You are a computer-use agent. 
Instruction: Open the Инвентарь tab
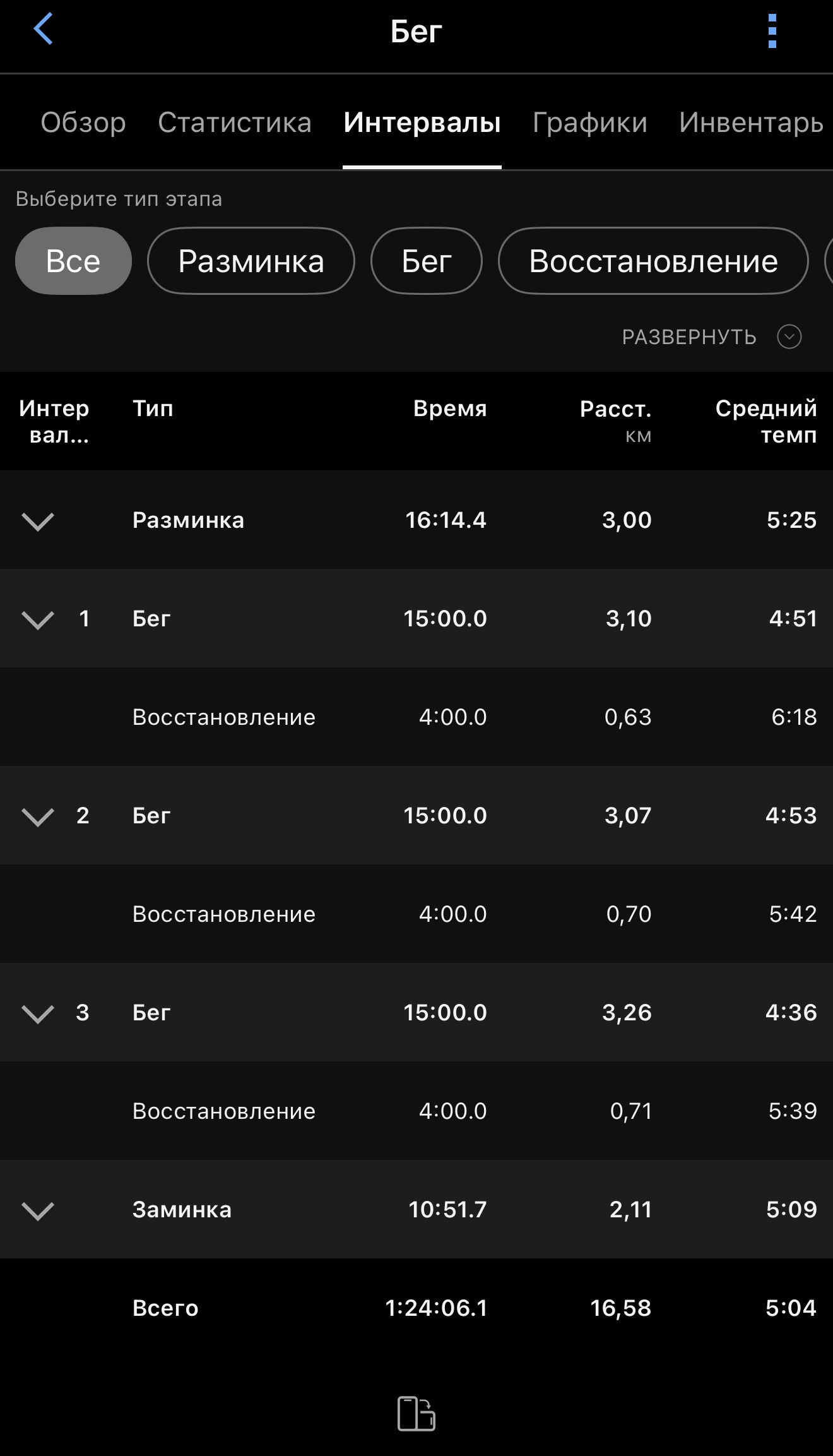pos(751,122)
